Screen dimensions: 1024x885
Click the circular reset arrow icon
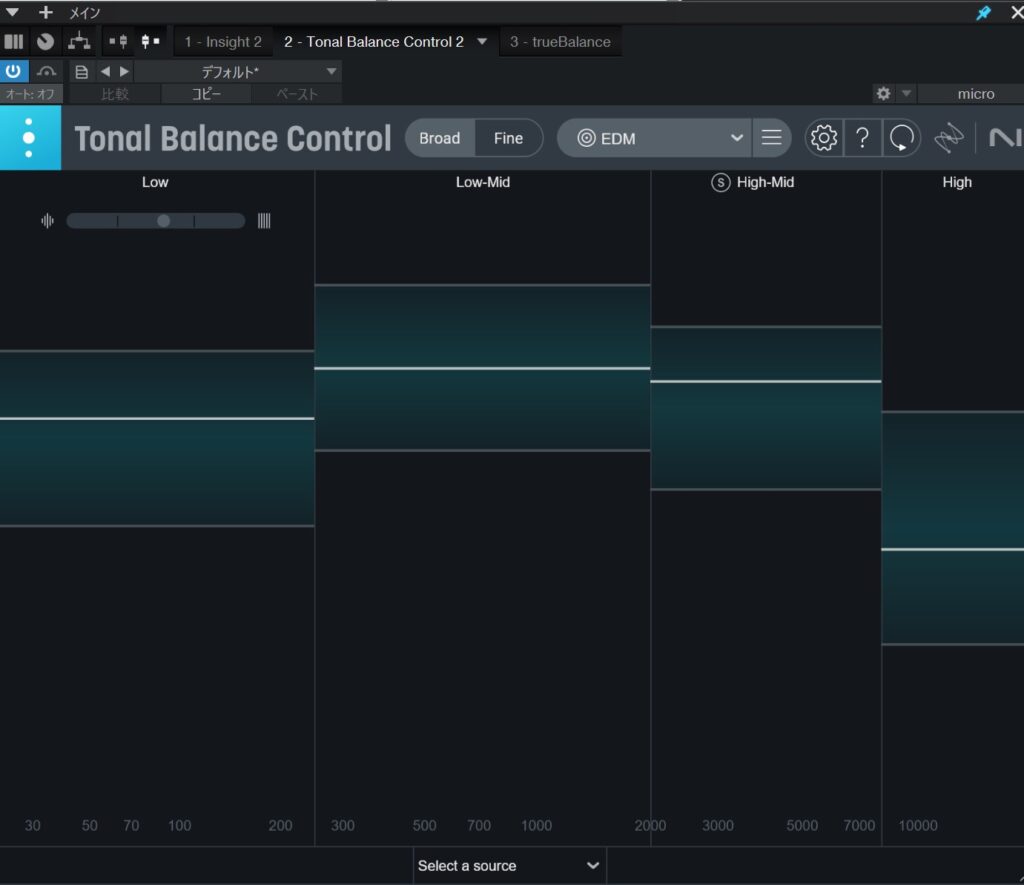901,138
